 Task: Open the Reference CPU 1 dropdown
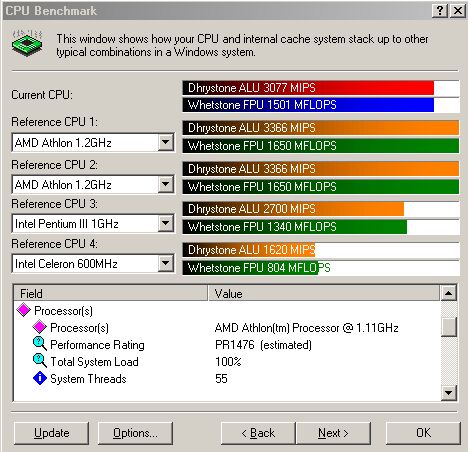point(165,143)
